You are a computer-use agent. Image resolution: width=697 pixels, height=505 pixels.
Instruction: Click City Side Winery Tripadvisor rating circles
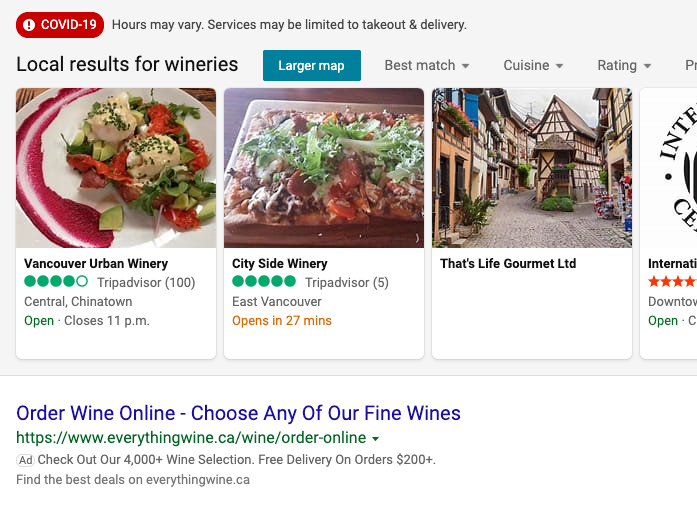pos(264,283)
